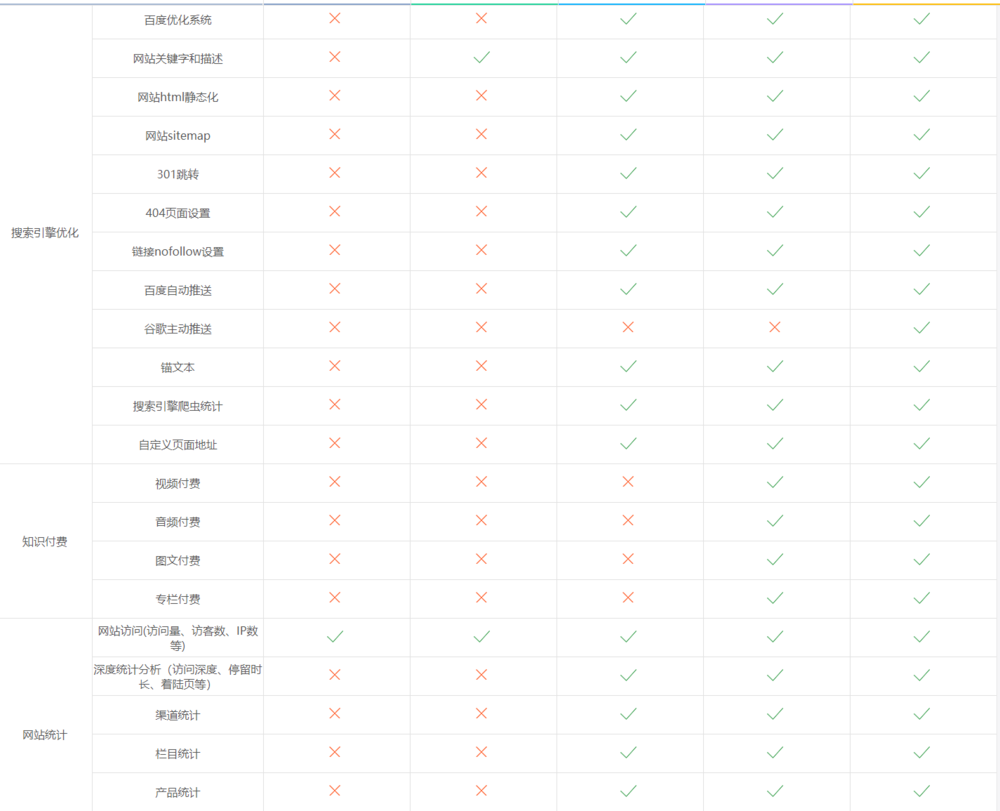Click 专栏付费 cross in the third plan column
1000x811 pixels.
[x=628, y=597]
